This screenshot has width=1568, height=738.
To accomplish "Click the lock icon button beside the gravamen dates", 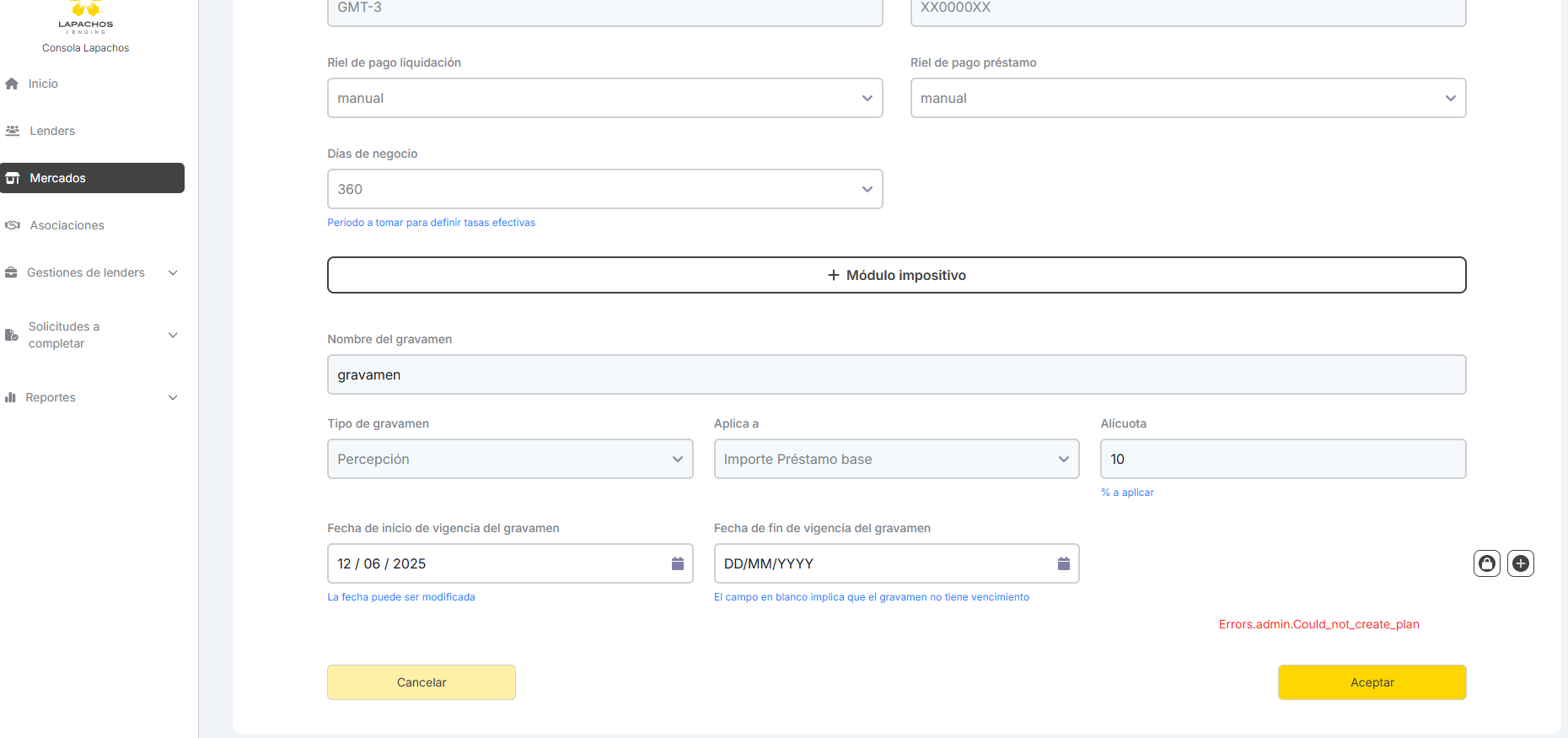I will (1486, 563).
